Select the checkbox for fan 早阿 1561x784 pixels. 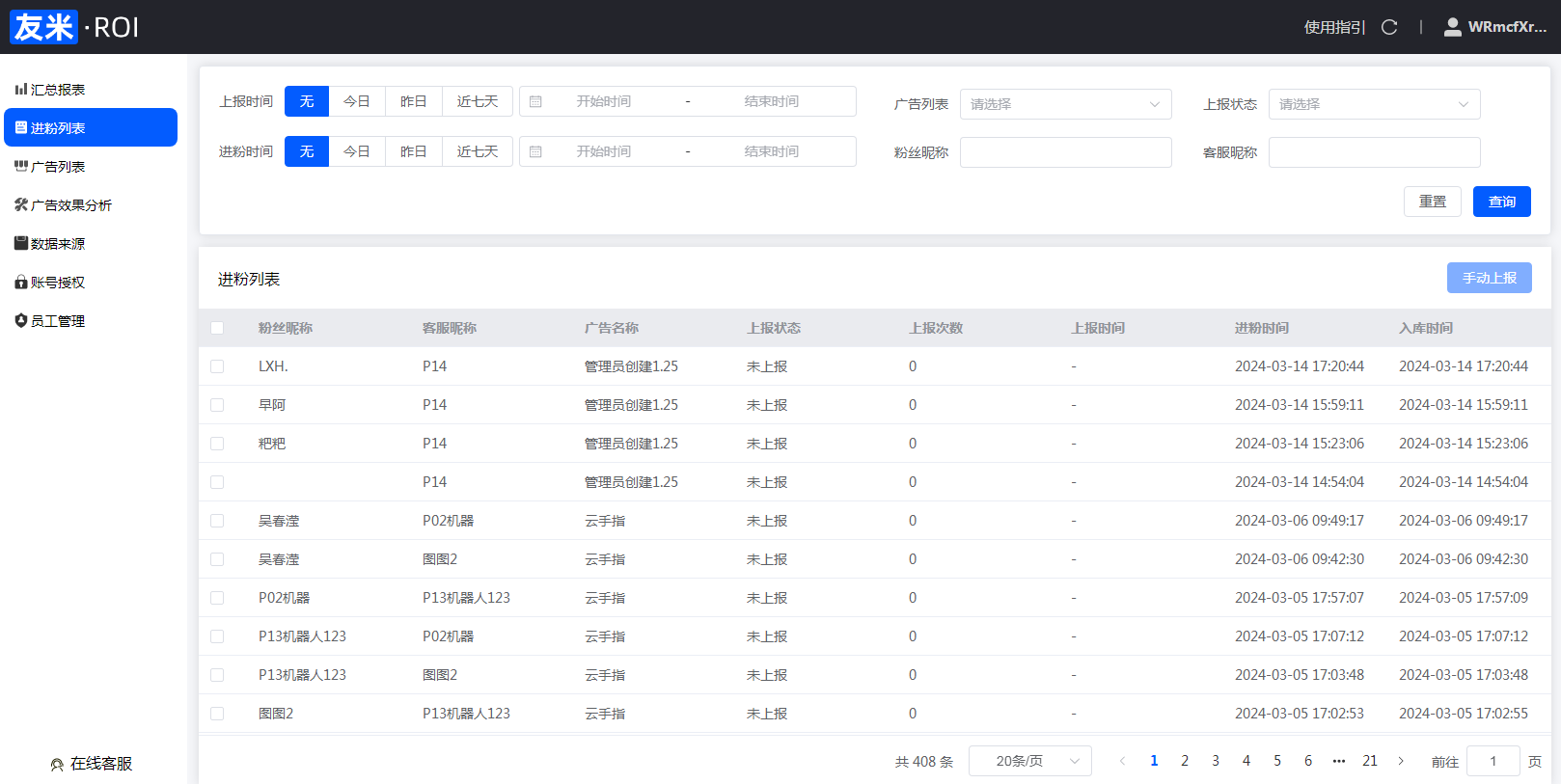pyautogui.click(x=217, y=405)
